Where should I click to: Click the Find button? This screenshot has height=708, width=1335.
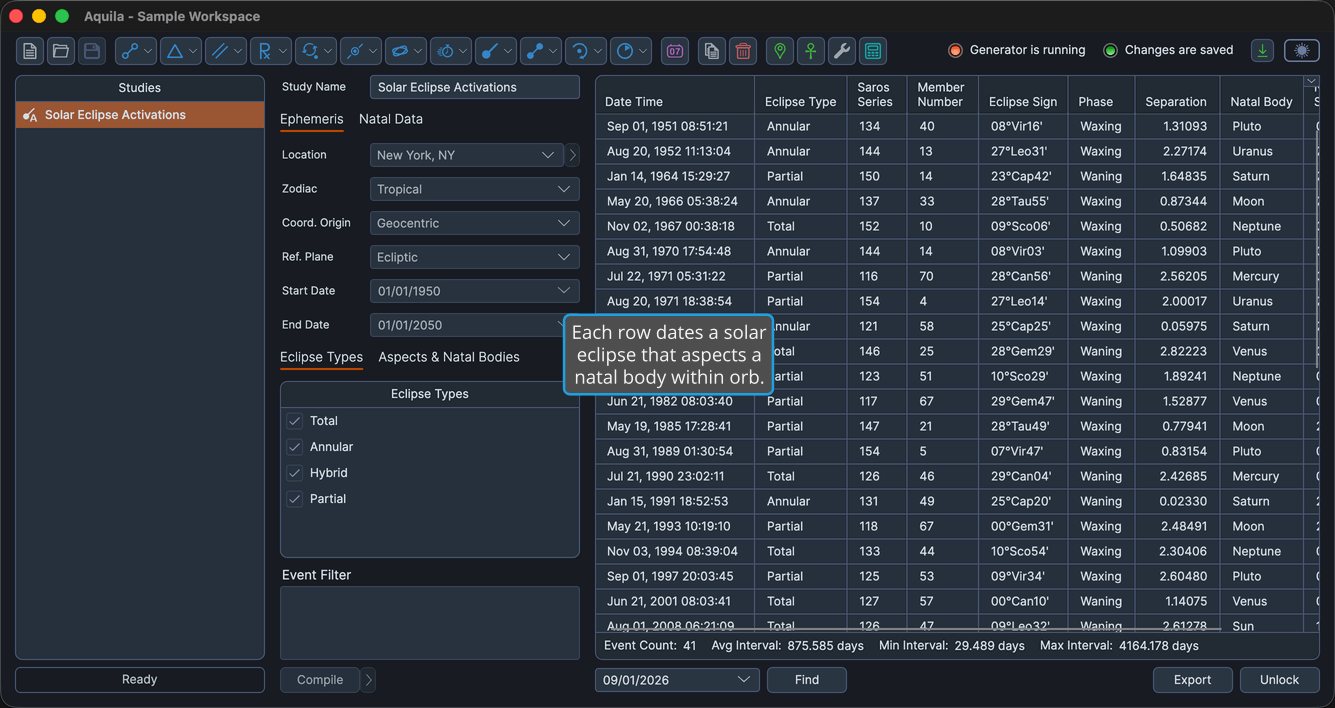tap(807, 680)
